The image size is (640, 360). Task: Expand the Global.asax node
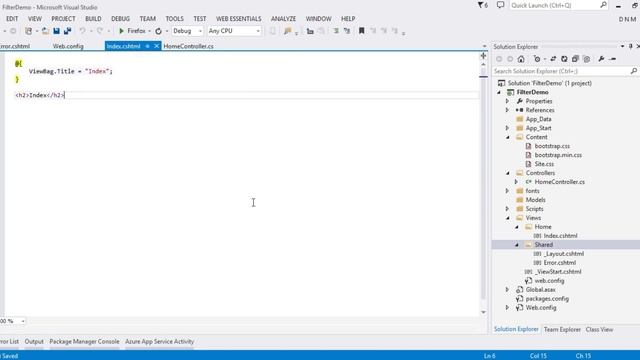pos(507,290)
